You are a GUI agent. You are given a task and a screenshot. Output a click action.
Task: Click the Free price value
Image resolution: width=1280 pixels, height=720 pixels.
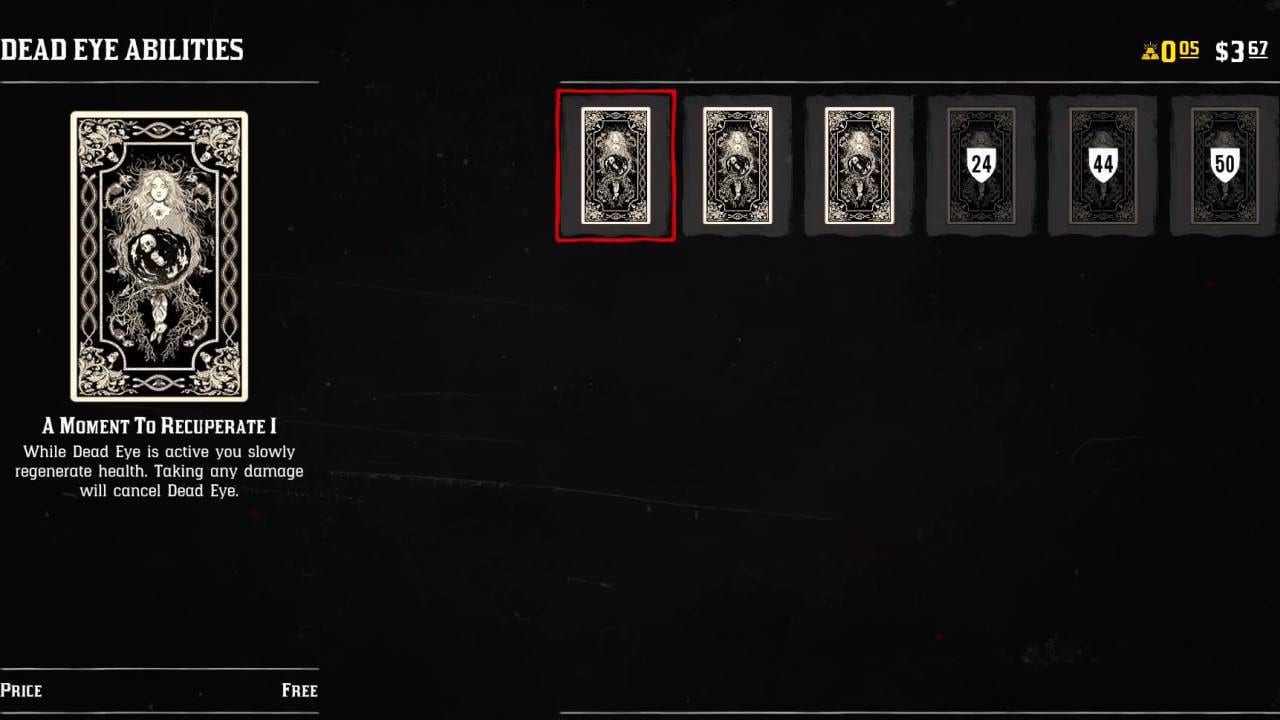tap(299, 690)
